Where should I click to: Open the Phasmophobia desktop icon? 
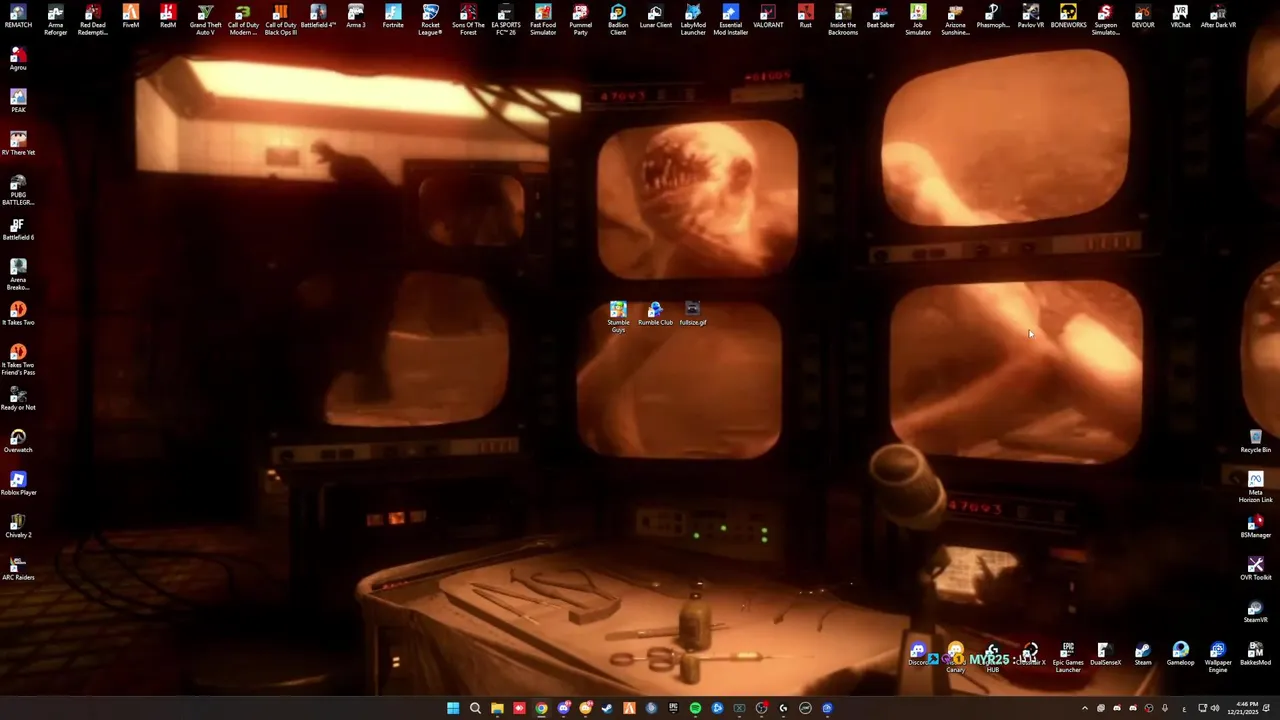993,15
